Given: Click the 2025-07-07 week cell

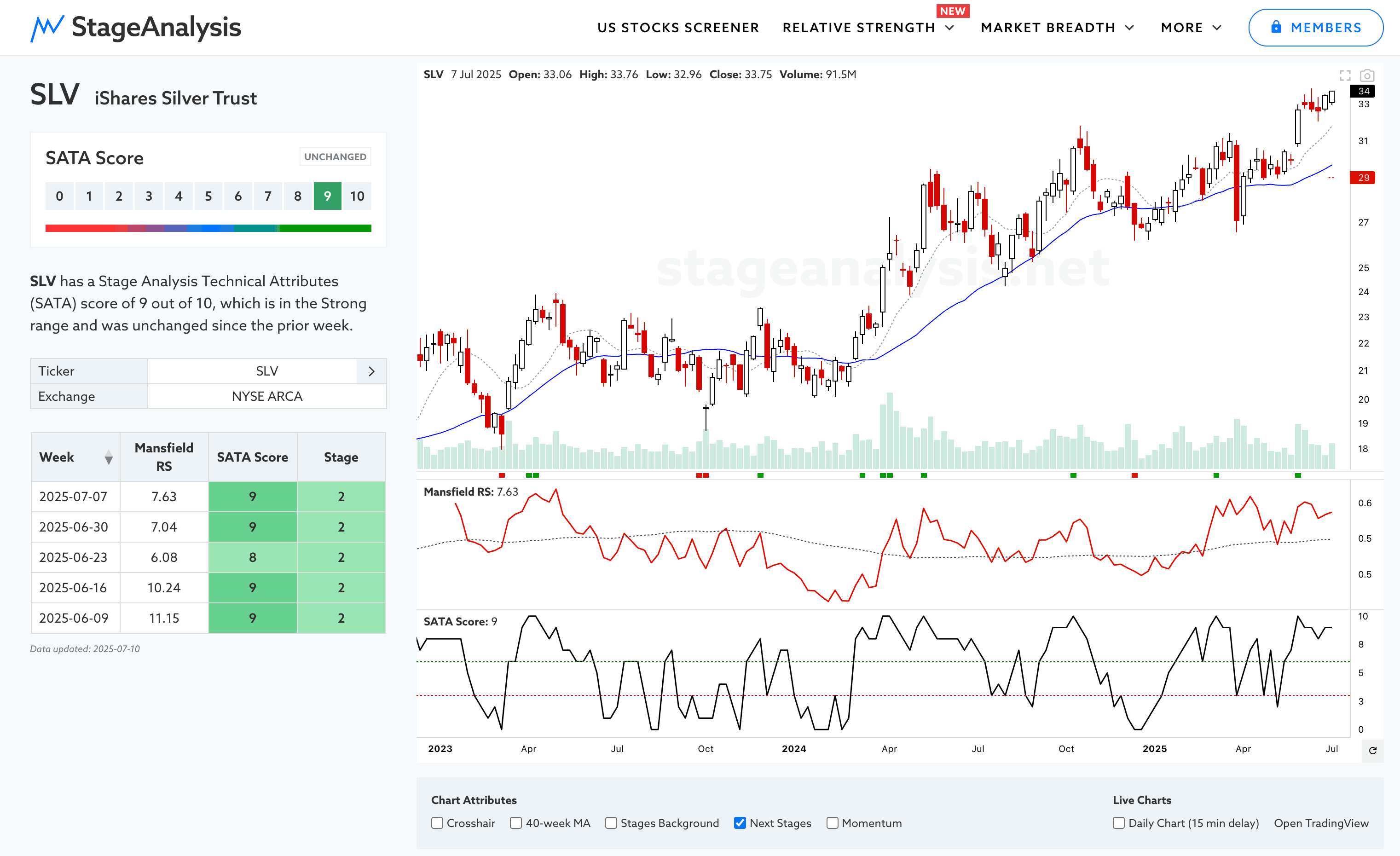Looking at the screenshot, I should click(75, 497).
